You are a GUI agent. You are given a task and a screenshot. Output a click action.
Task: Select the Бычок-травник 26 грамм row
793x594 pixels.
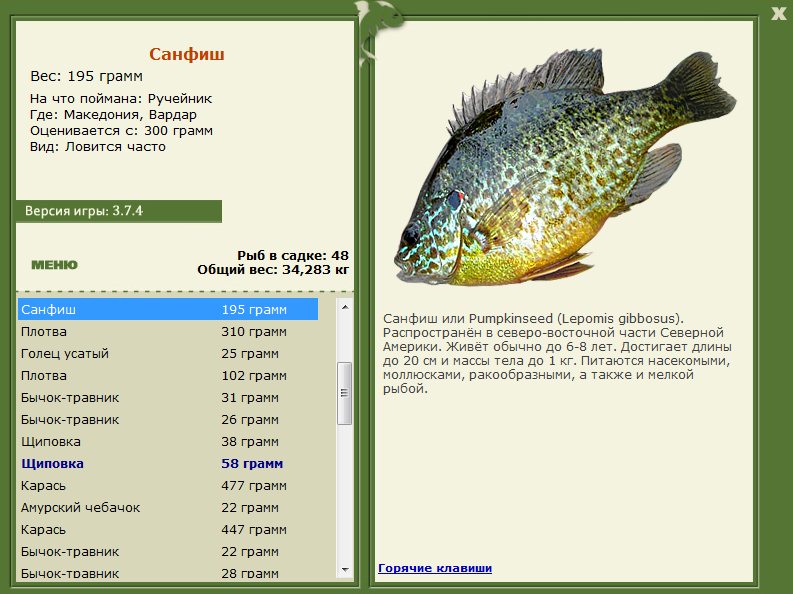[168, 420]
